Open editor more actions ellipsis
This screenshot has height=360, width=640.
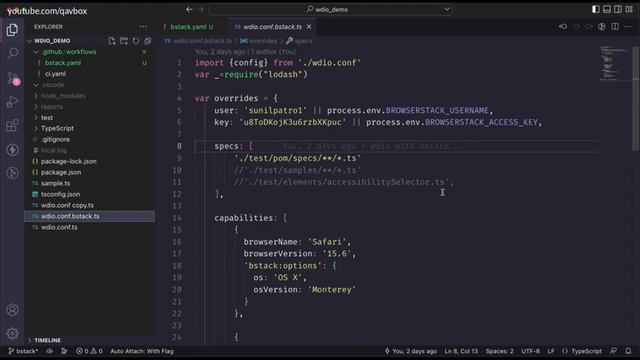[628, 27]
